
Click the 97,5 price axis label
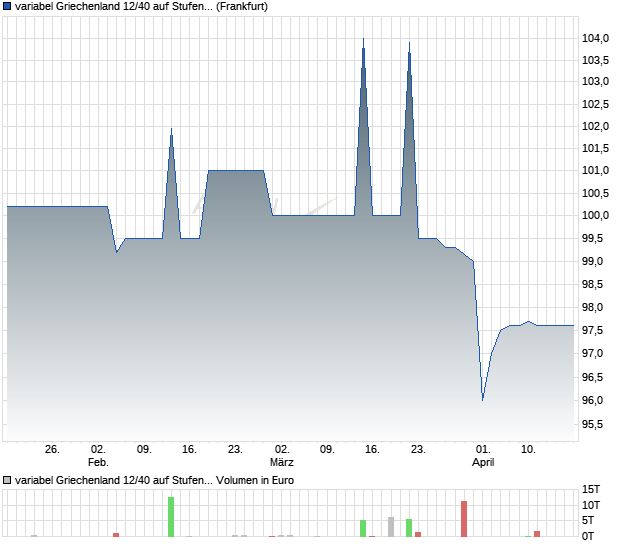point(592,330)
